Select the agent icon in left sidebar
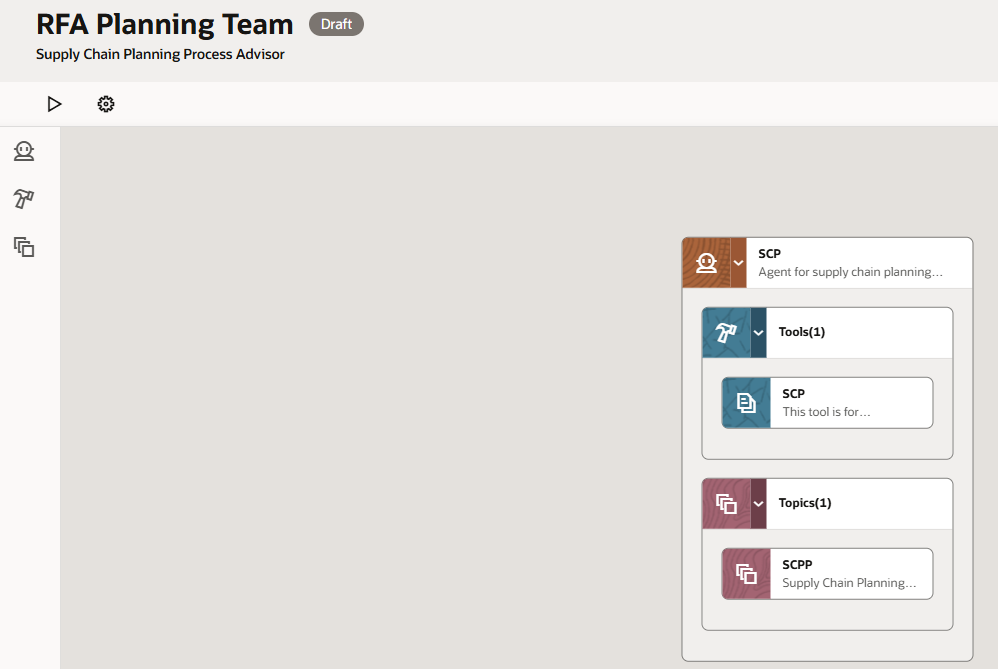 tap(24, 151)
